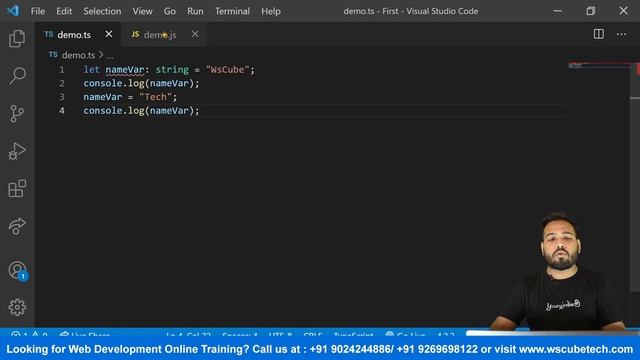Click the underlined nameVar on line 1

pos(124,70)
